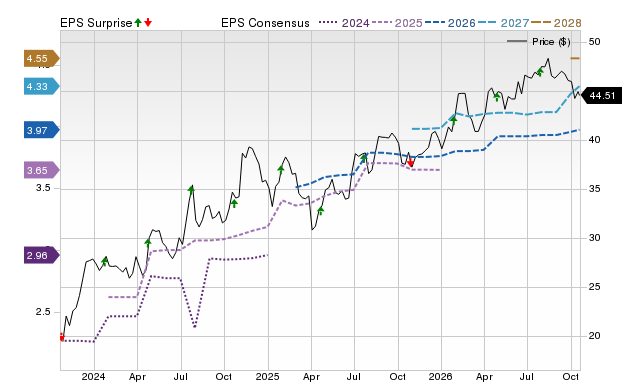Click the 40 price axis label

coord(594,140)
